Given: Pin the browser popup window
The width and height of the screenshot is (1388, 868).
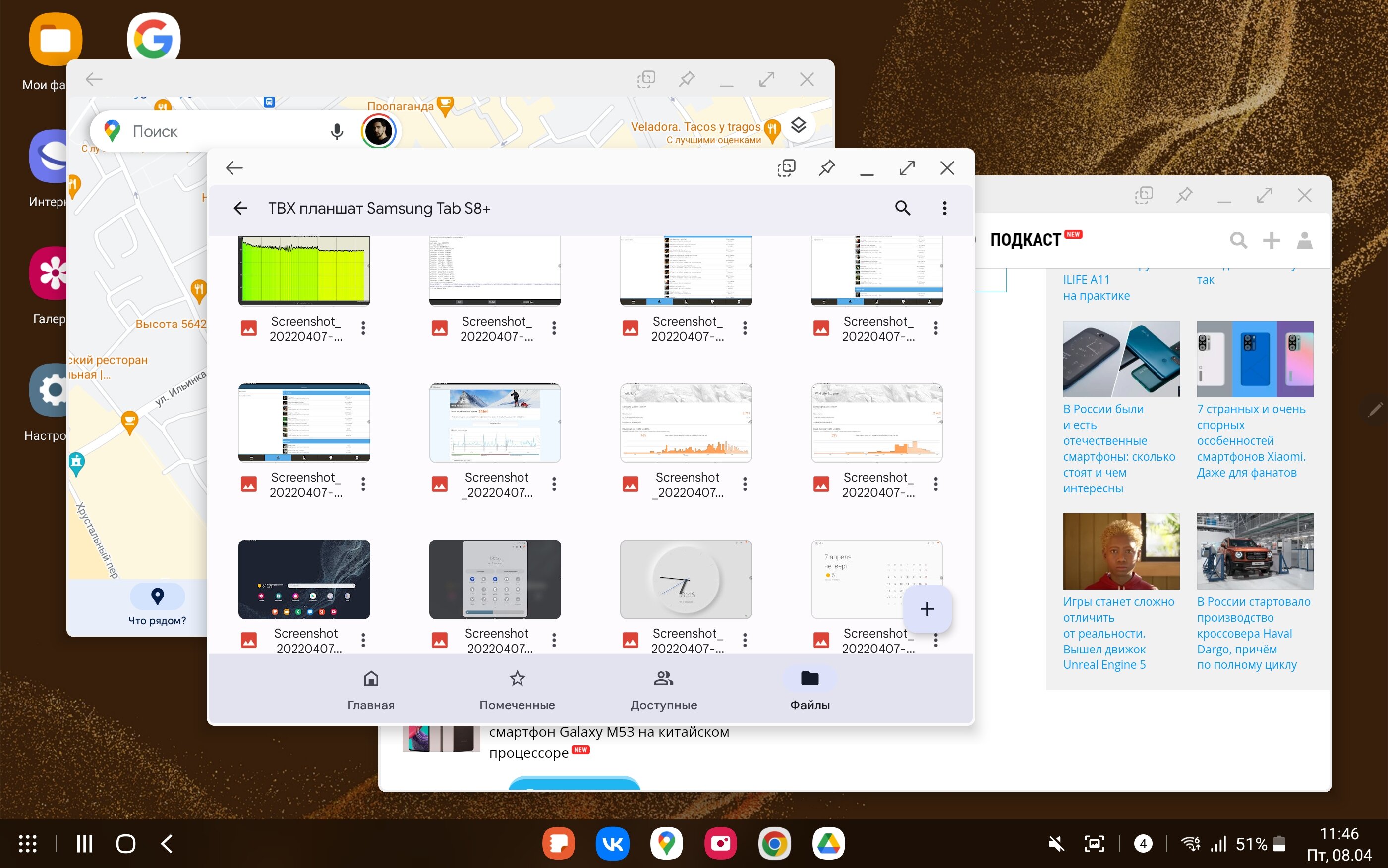Looking at the screenshot, I should 1184,195.
